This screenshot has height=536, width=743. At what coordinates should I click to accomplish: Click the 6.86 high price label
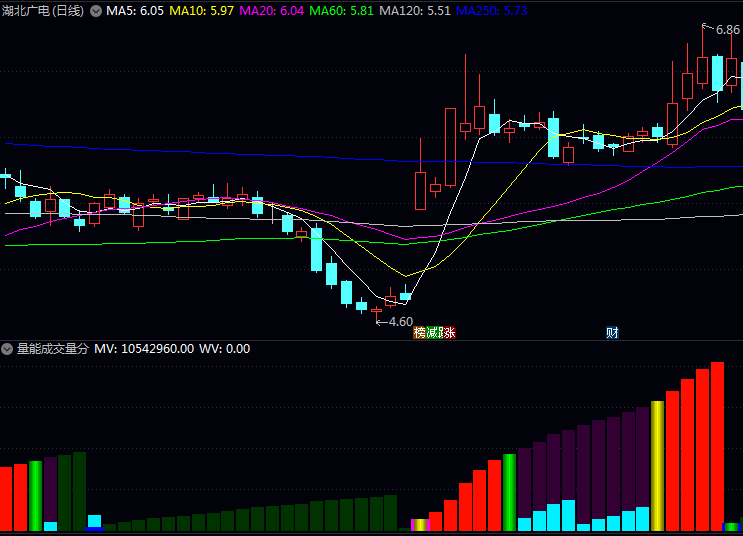727,30
